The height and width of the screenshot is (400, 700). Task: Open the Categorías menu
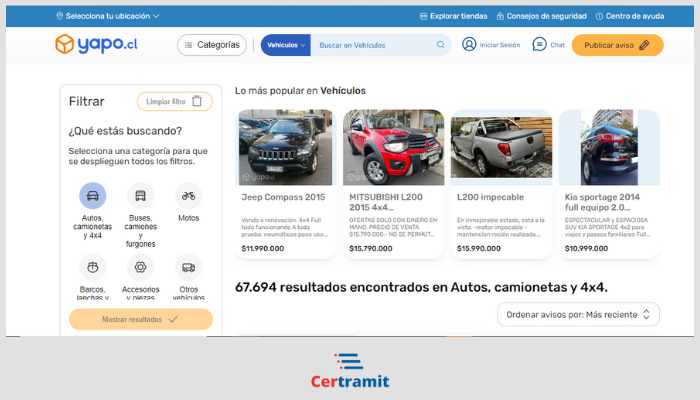tap(212, 45)
